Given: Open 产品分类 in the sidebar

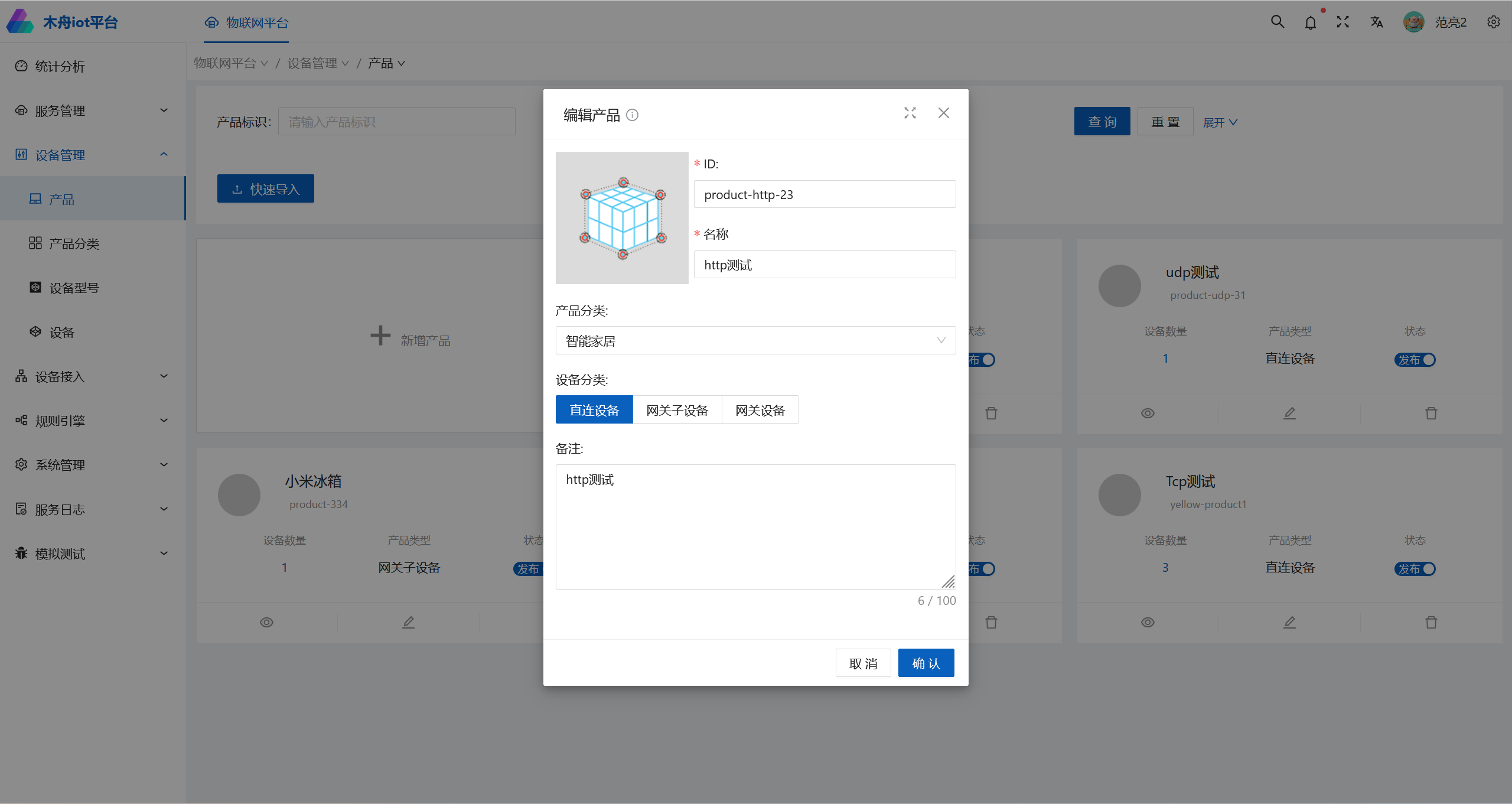Looking at the screenshot, I should [x=93, y=243].
